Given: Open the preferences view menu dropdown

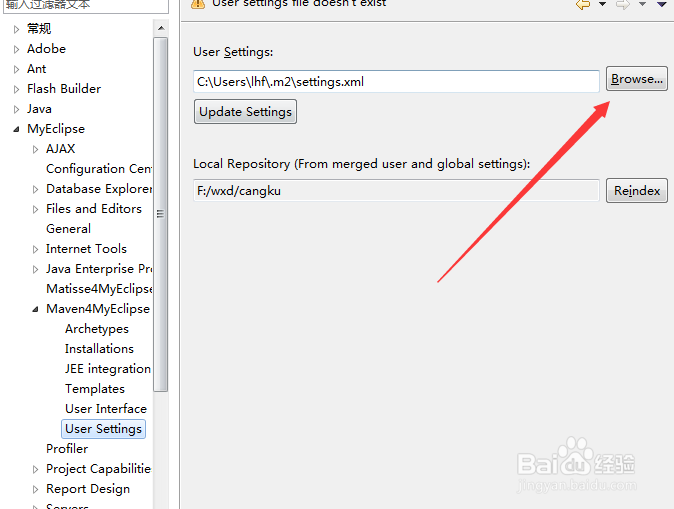Looking at the screenshot, I should (x=662, y=4).
